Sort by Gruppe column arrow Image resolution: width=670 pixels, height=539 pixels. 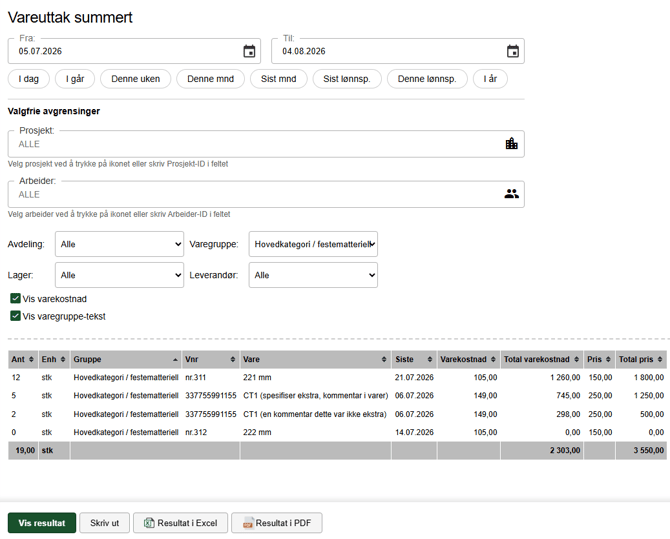point(175,360)
